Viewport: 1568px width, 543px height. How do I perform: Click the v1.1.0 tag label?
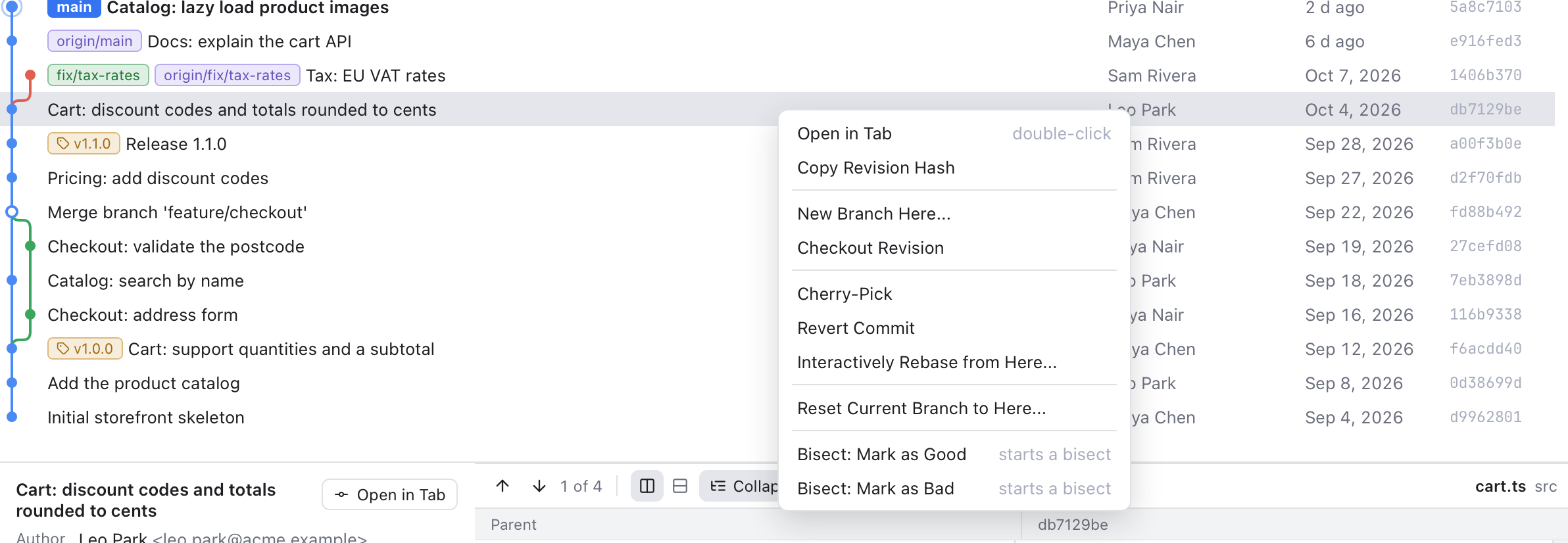[84, 143]
